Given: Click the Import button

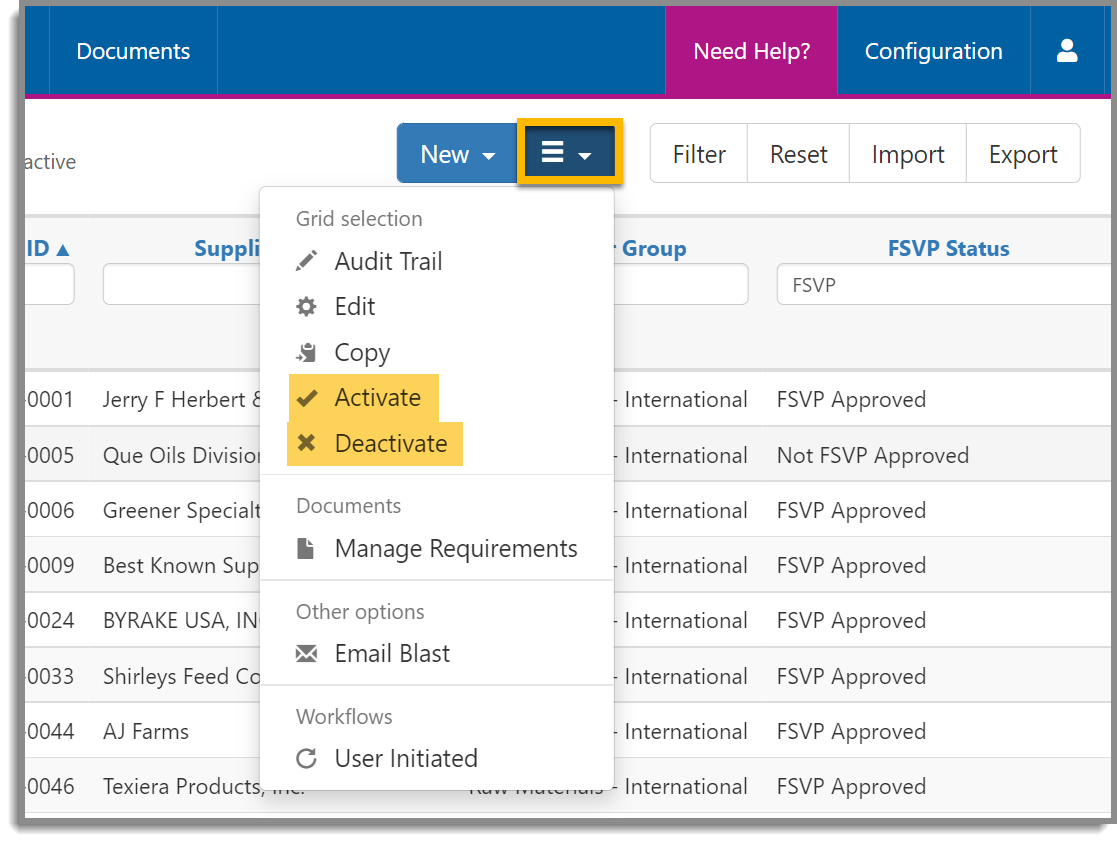Looking at the screenshot, I should tap(907, 154).
